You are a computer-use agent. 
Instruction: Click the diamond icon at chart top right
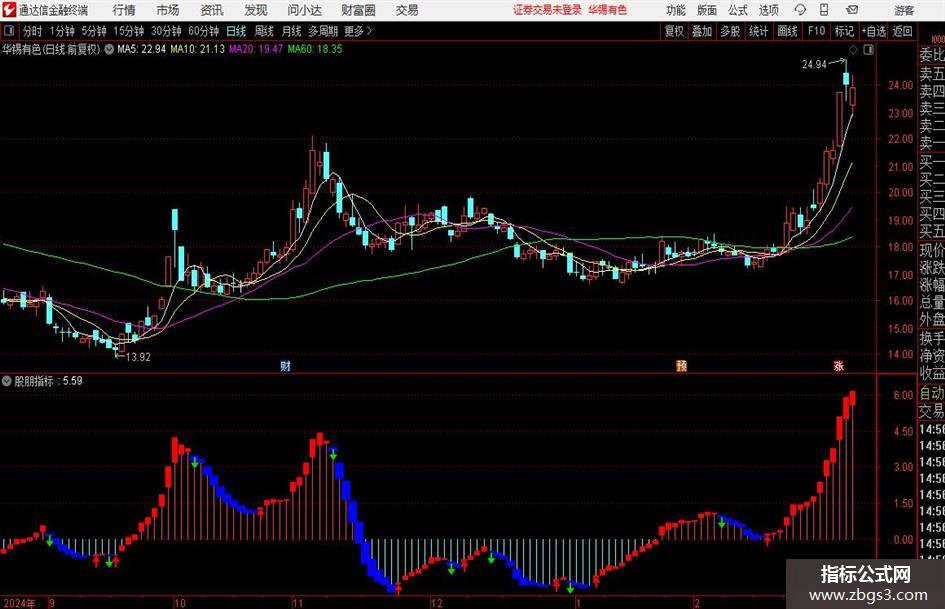click(x=853, y=49)
